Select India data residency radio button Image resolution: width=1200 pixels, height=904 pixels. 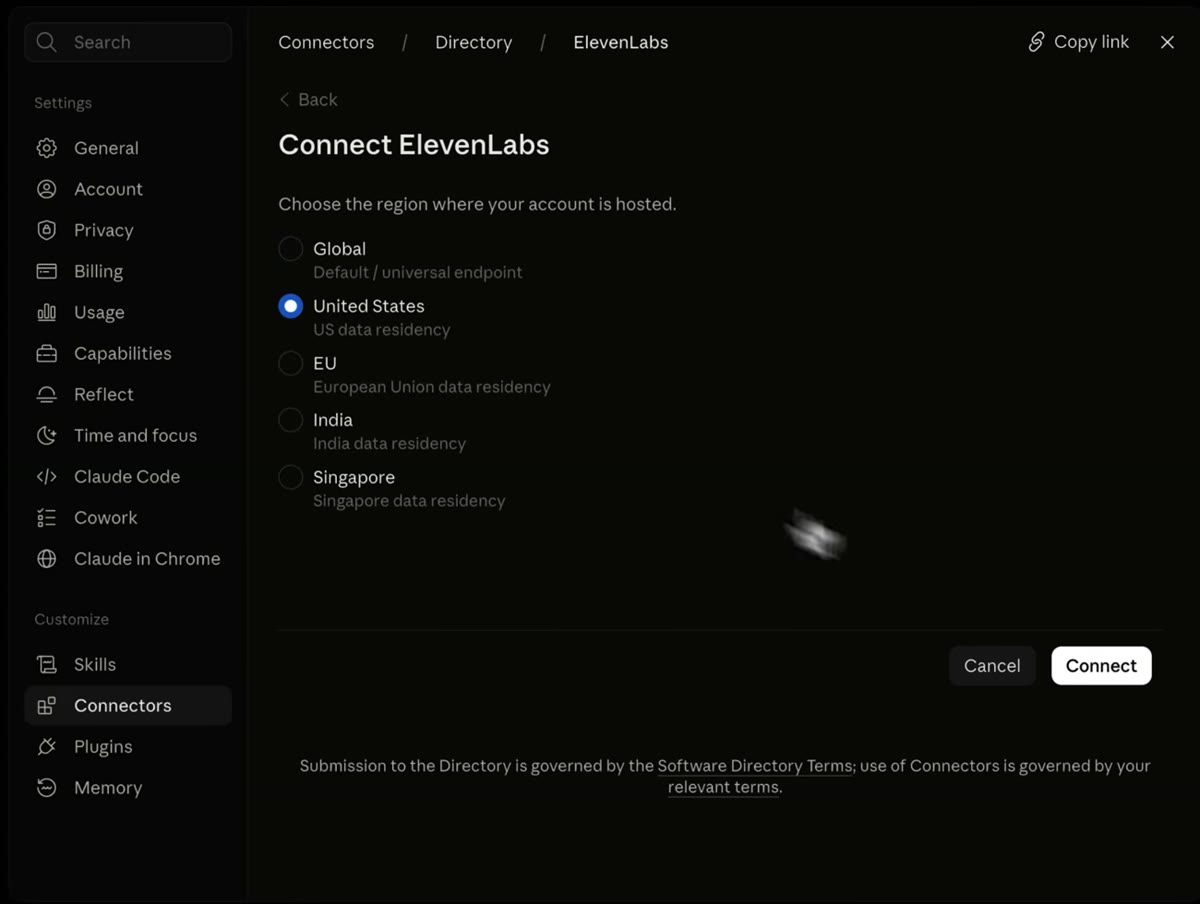pyautogui.click(x=290, y=420)
